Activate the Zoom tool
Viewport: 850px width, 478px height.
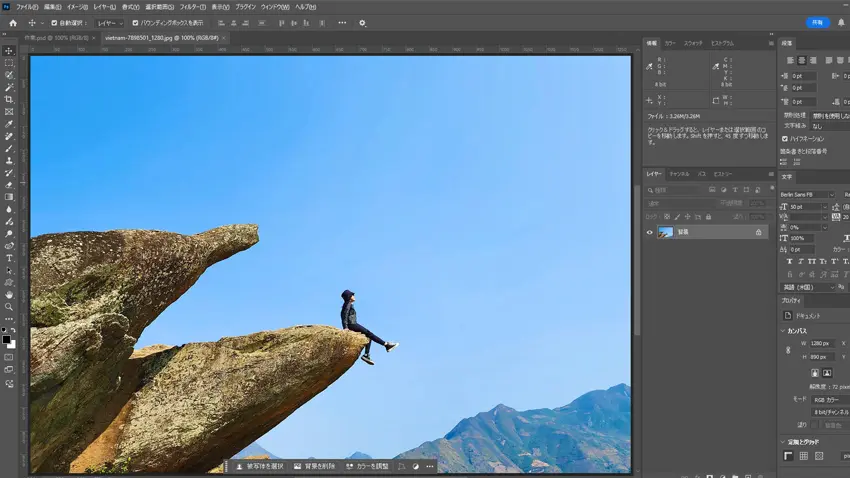(9, 307)
